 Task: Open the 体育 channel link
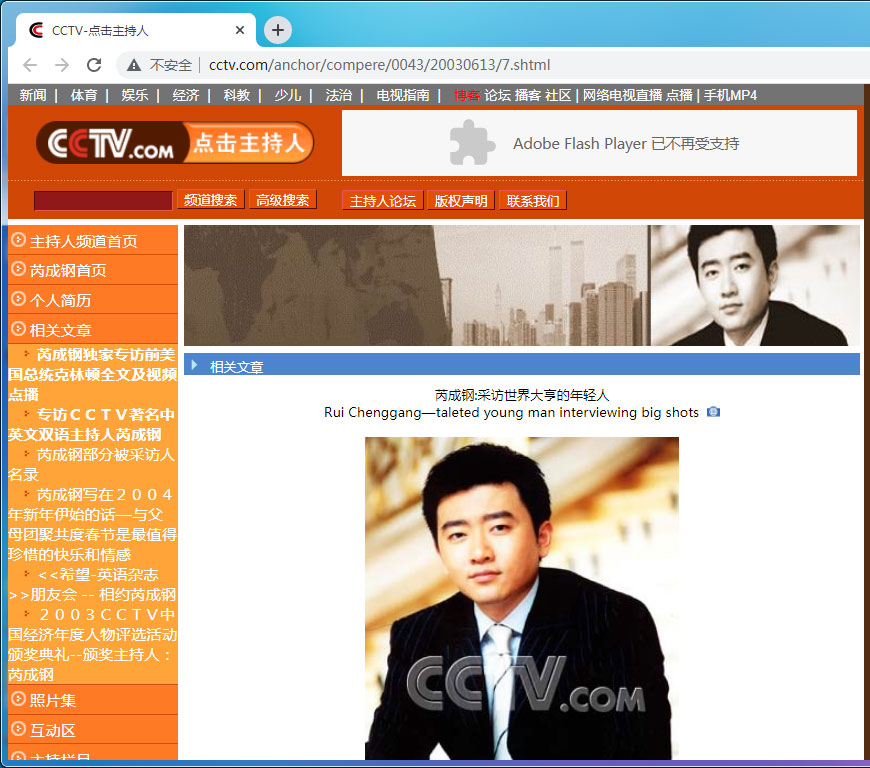84,95
